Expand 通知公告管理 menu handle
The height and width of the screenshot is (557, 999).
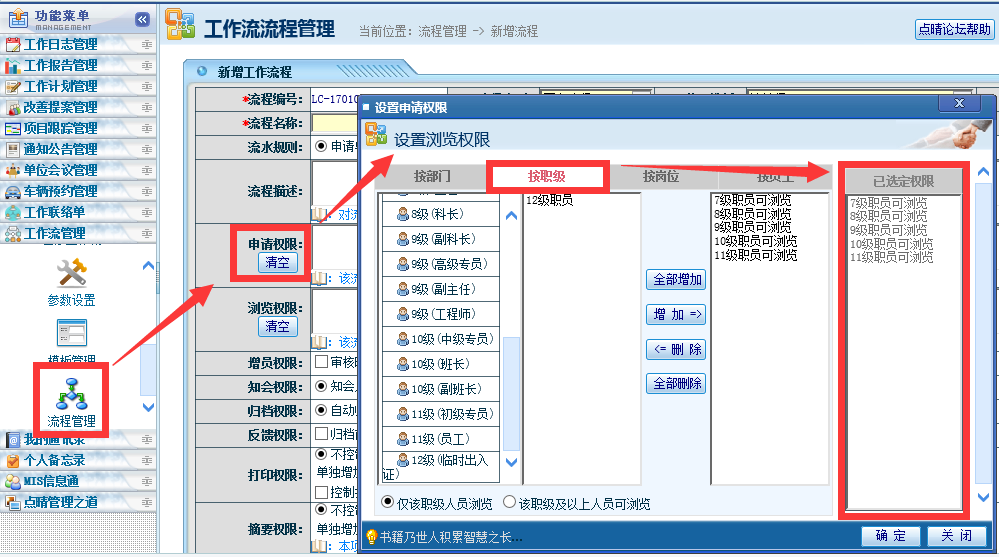click(147, 150)
